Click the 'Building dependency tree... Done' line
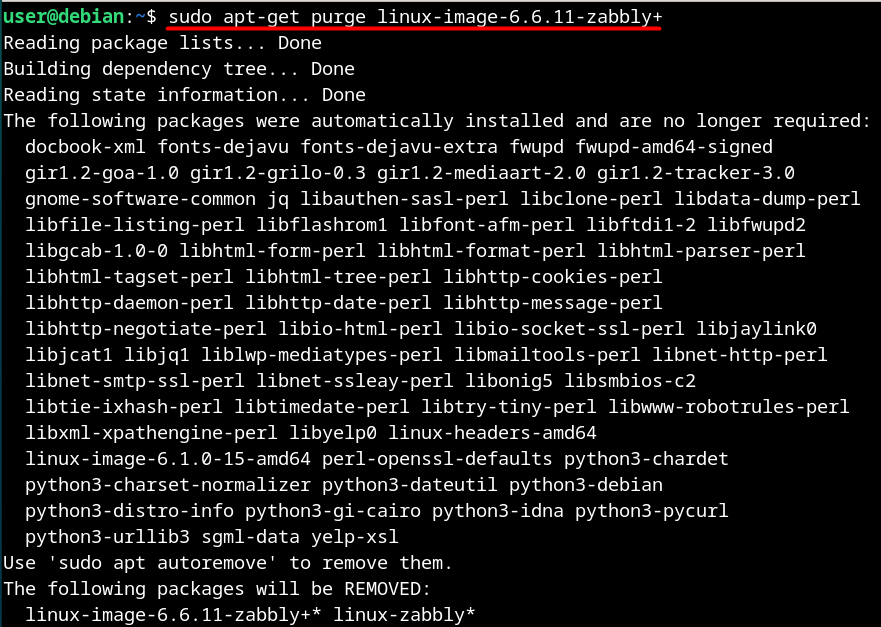Viewport: 881px width, 627px height. 179,69
